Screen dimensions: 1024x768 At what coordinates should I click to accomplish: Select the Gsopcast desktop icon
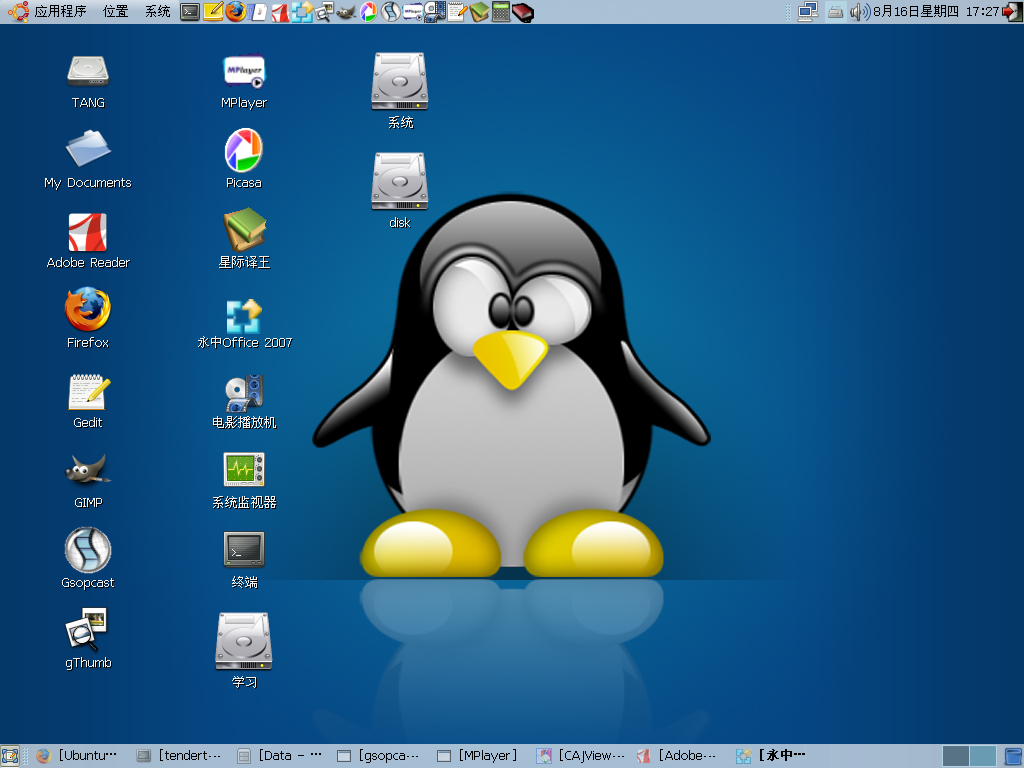click(88, 549)
